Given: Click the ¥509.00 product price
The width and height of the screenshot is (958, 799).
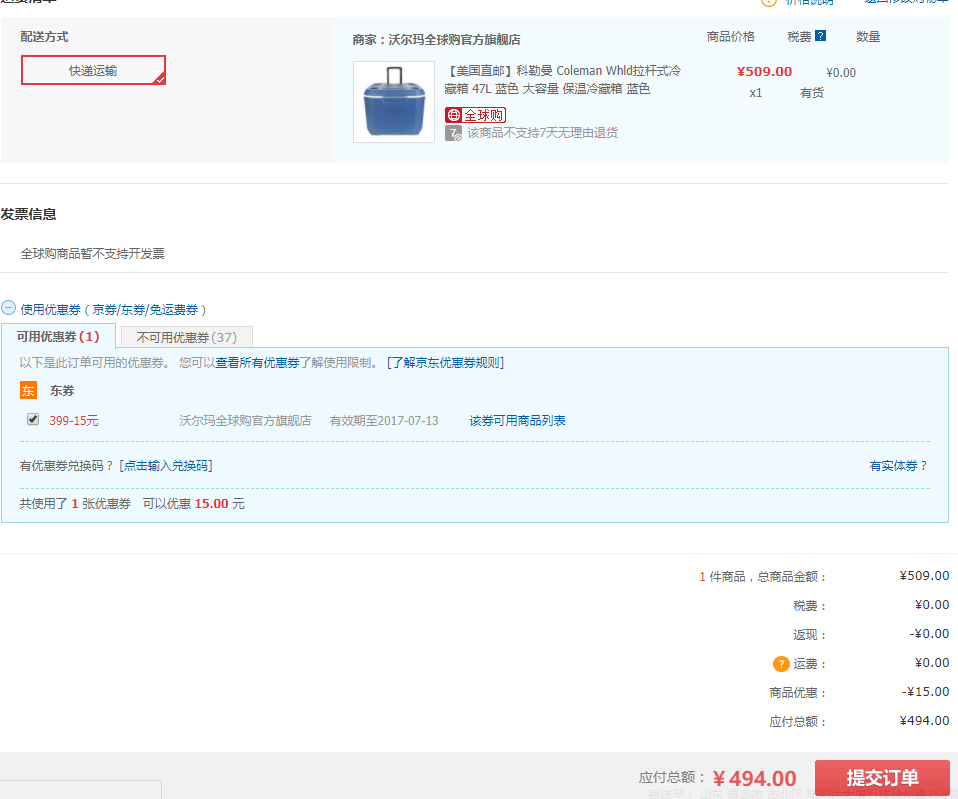Looking at the screenshot, I should point(764,71).
